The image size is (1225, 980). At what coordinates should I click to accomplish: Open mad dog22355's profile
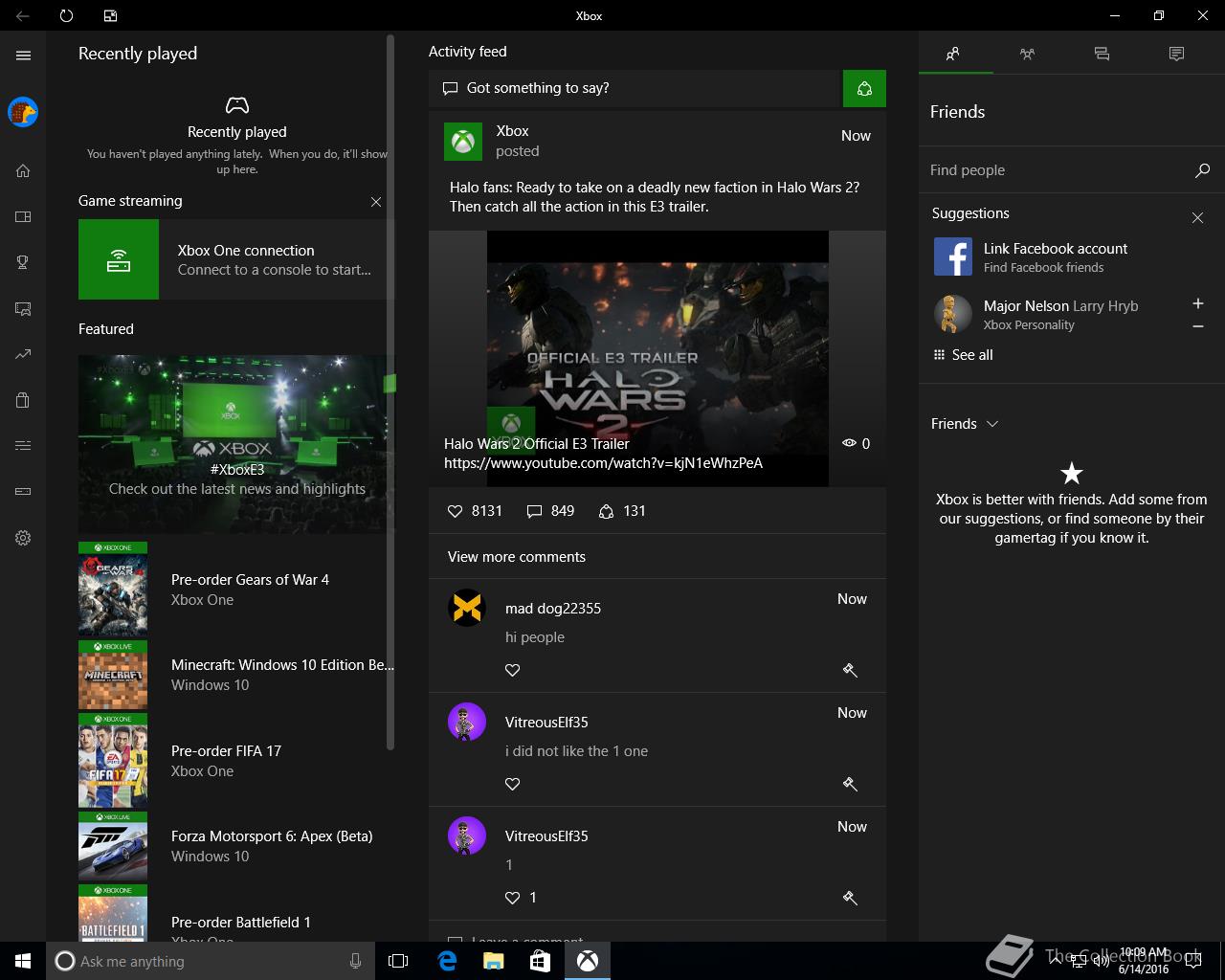[x=553, y=609]
